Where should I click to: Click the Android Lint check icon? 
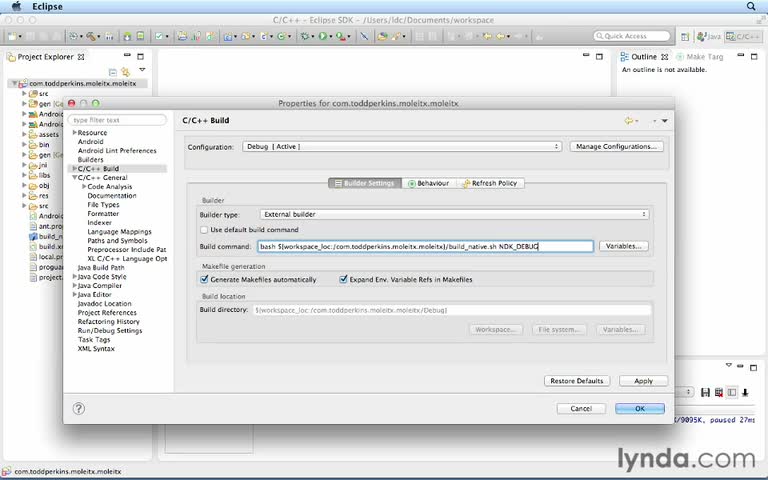pyautogui.click(x=159, y=36)
